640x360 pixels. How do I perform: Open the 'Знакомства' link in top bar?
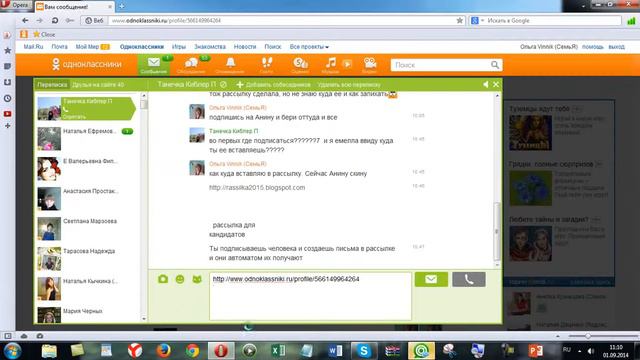tap(210, 47)
